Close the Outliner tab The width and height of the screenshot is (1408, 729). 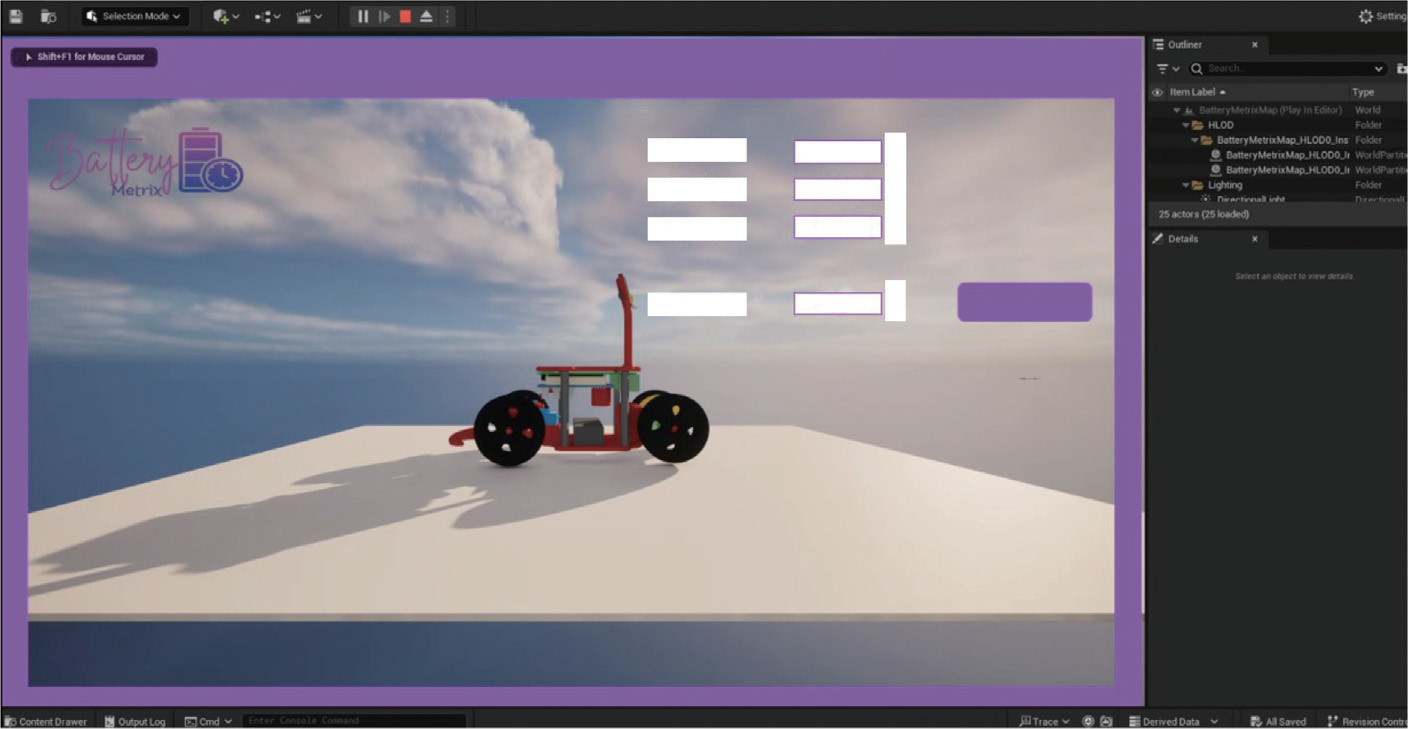pyautogui.click(x=1255, y=44)
